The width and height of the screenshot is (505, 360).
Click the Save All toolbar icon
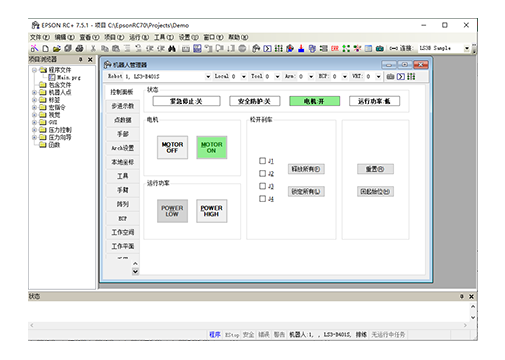(68, 49)
